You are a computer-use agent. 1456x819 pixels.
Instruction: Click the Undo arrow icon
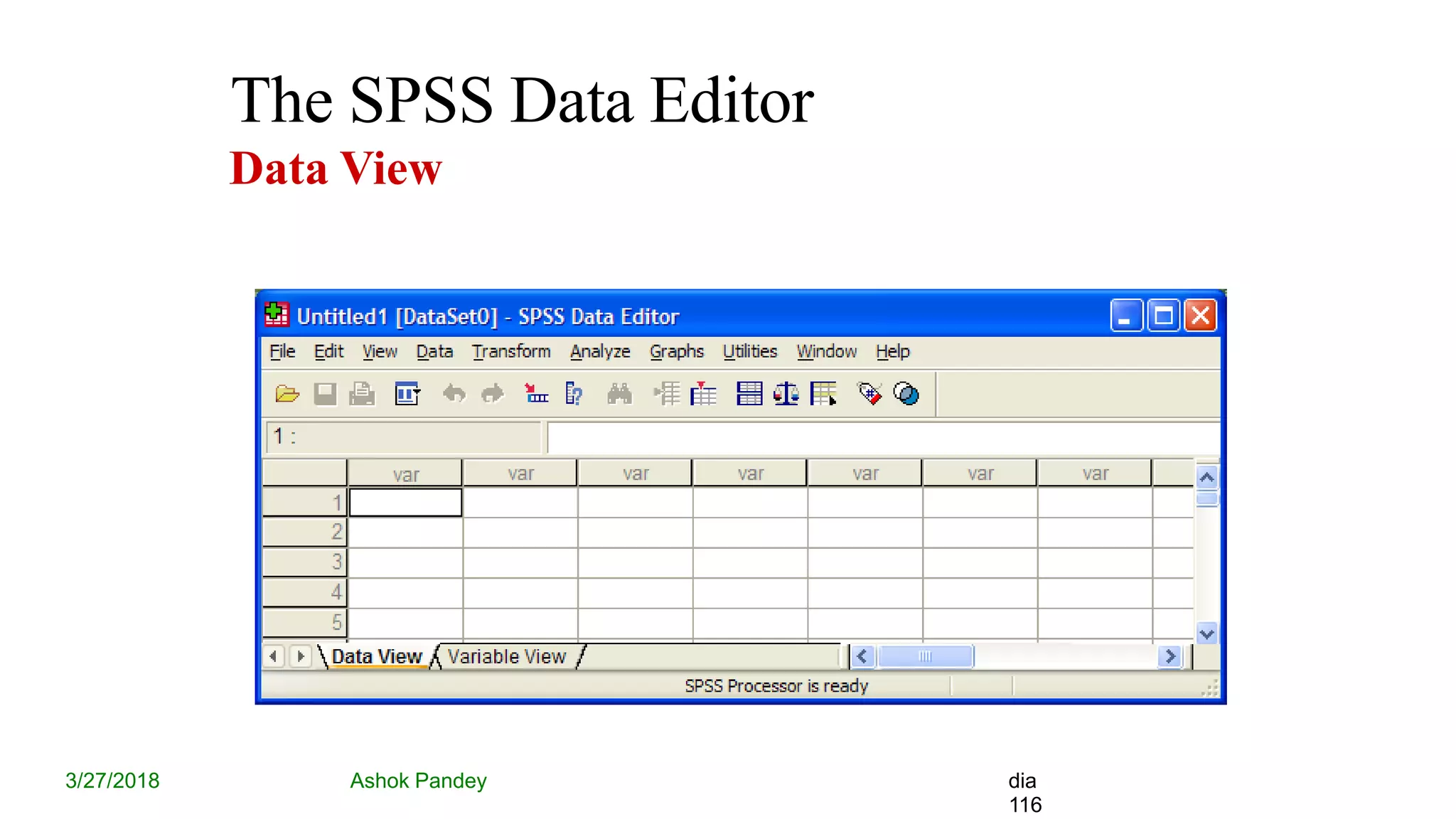click(454, 394)
